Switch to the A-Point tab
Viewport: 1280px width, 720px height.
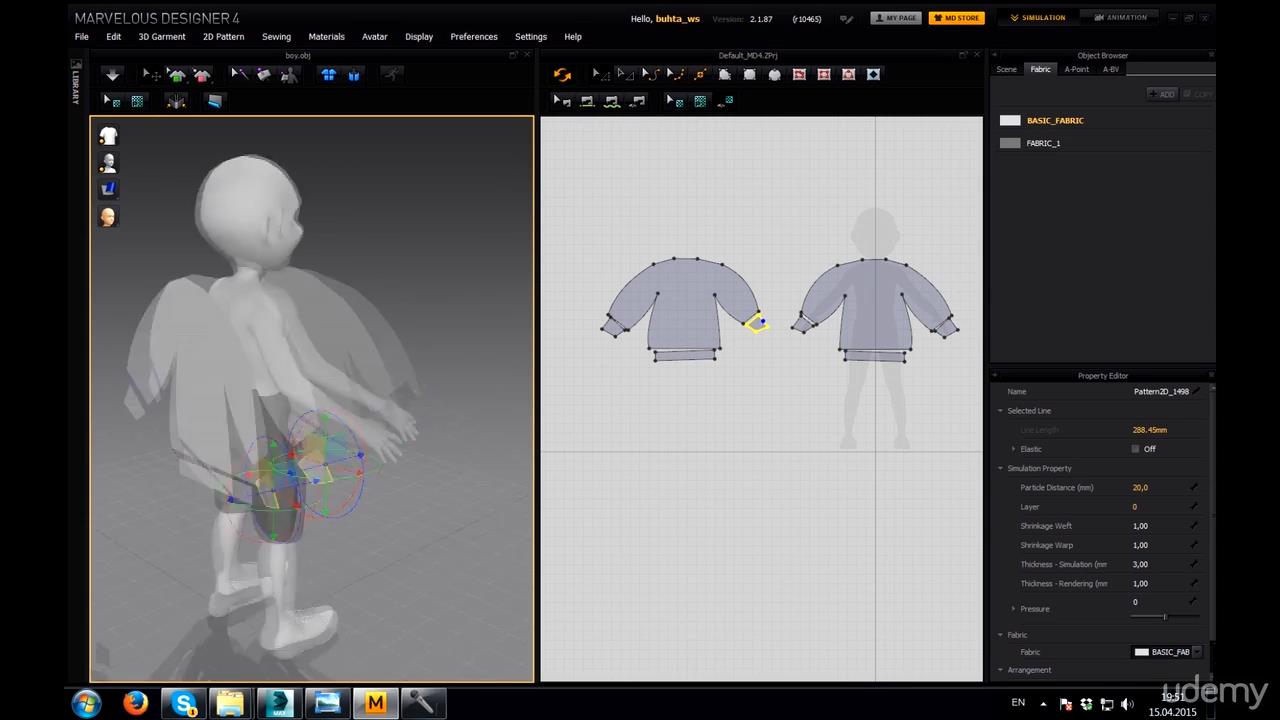coord(1077,70)
